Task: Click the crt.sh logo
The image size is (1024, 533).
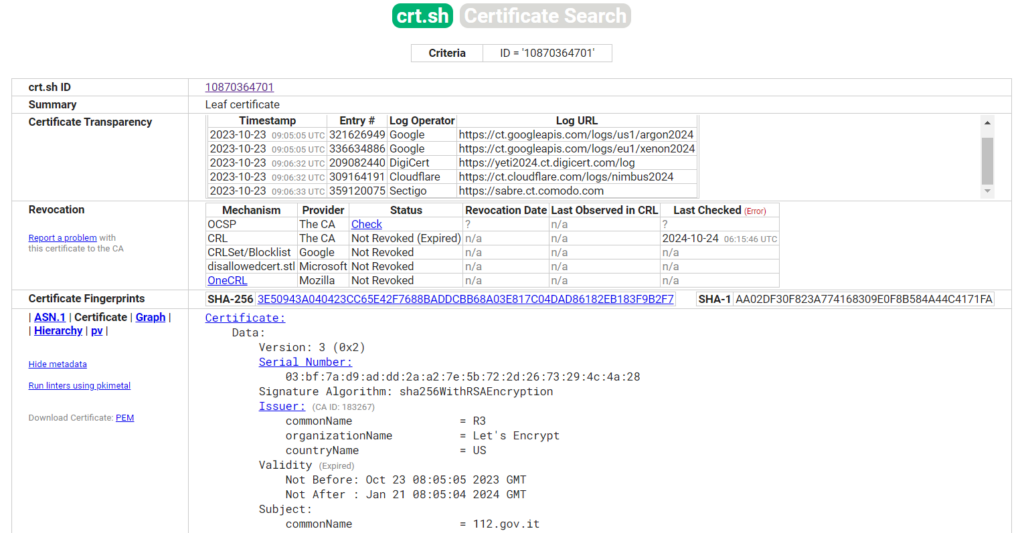Action: click(423, 16)
